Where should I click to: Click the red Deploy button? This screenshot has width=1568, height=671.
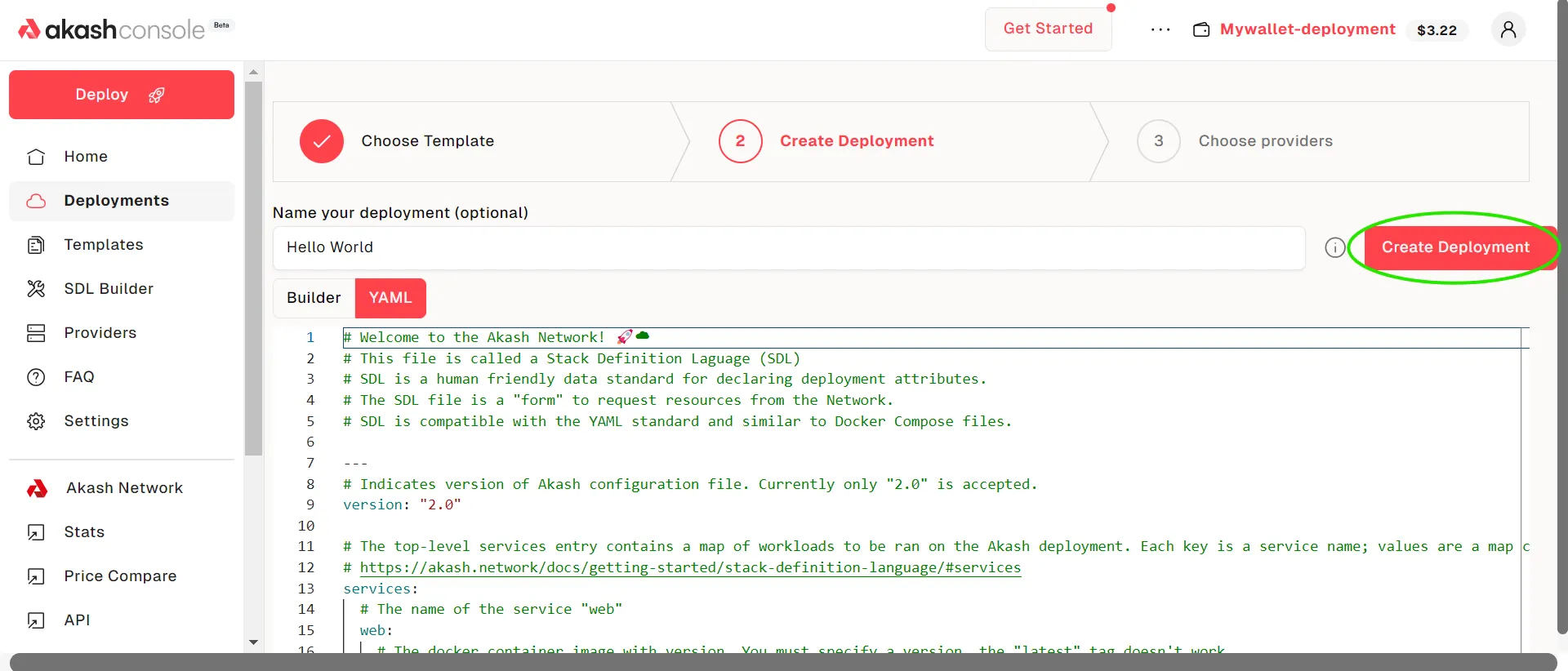click(x=122, y=95)
